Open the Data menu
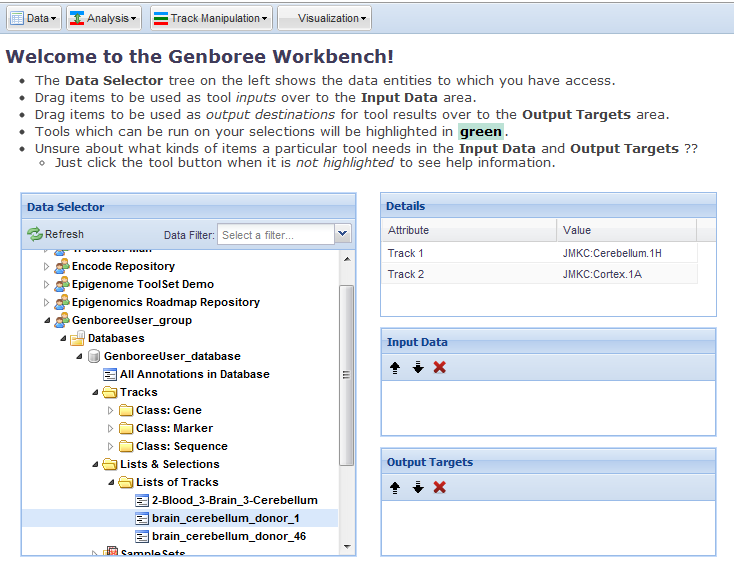 tap(34, 18)
